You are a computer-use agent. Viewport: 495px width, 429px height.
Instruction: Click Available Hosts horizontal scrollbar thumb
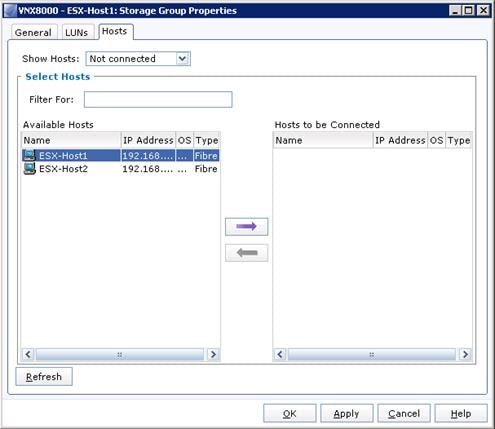tap(120, 354)
